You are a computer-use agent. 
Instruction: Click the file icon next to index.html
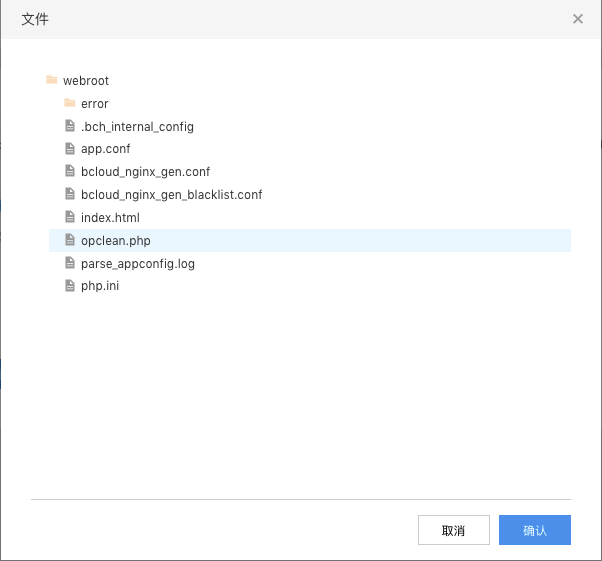click(70, 217)
